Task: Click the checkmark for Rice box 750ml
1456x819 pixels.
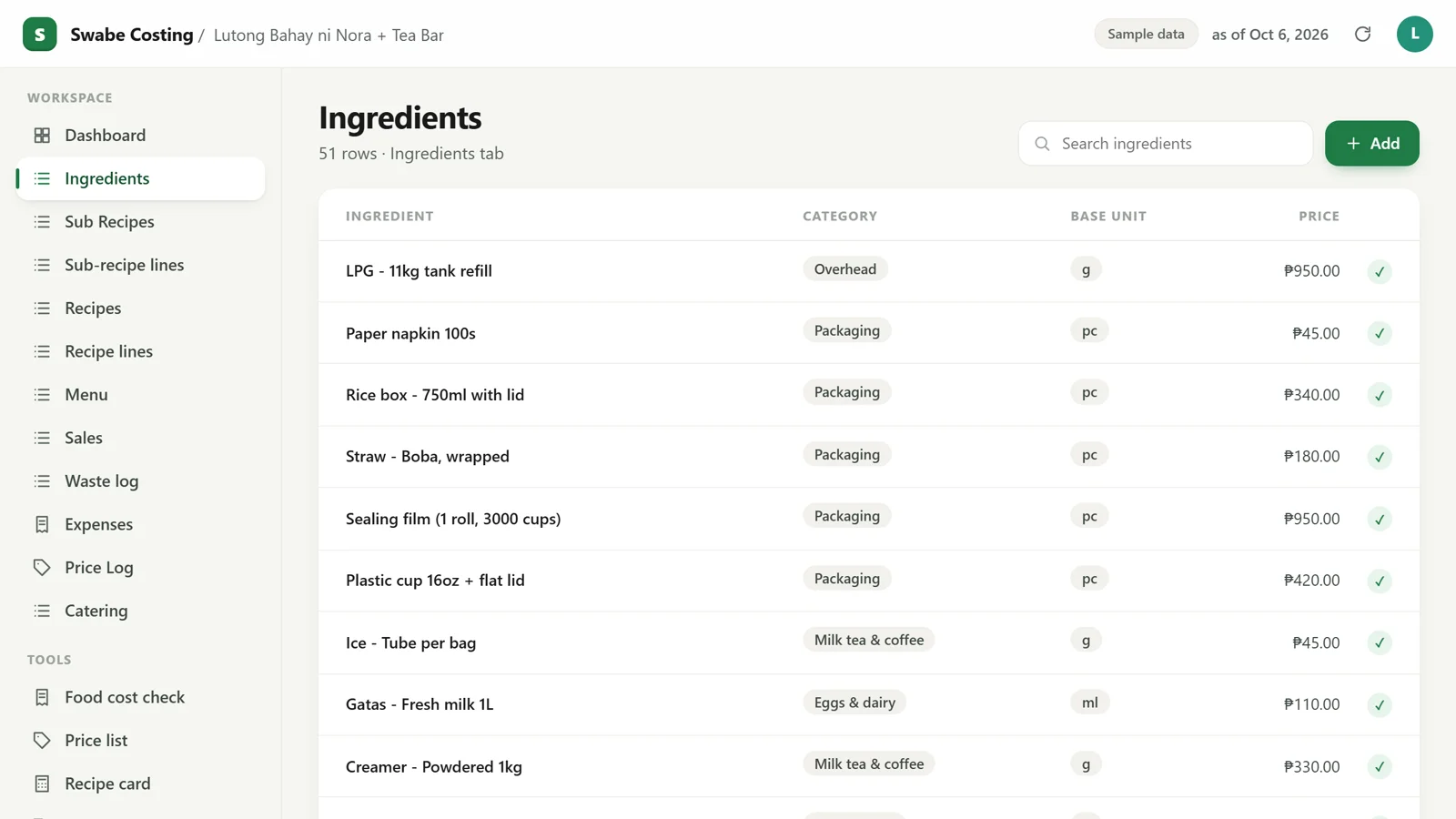Action: click(x=1380, y=395)
